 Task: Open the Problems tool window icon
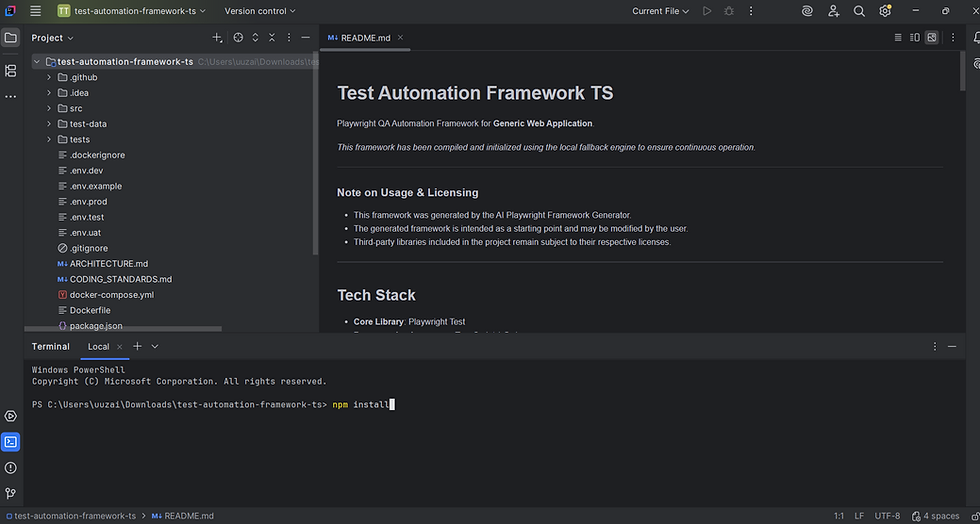point(11,468)
